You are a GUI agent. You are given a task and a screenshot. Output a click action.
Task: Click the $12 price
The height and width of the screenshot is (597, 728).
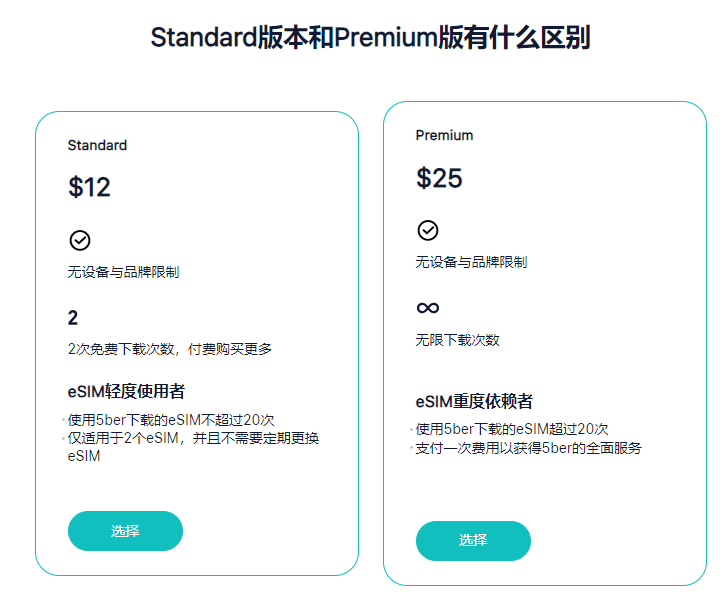coord(89,187)
